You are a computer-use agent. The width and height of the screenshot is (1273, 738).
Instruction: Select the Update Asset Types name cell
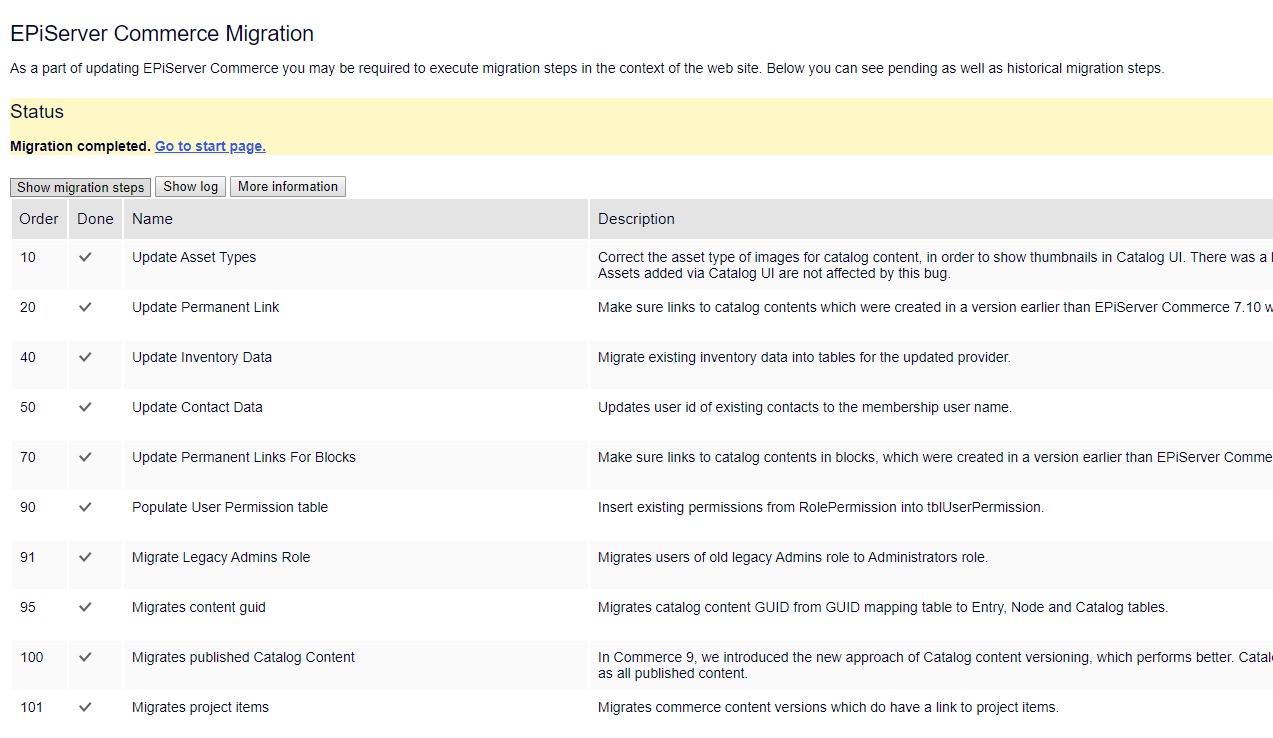coord(356,265)
